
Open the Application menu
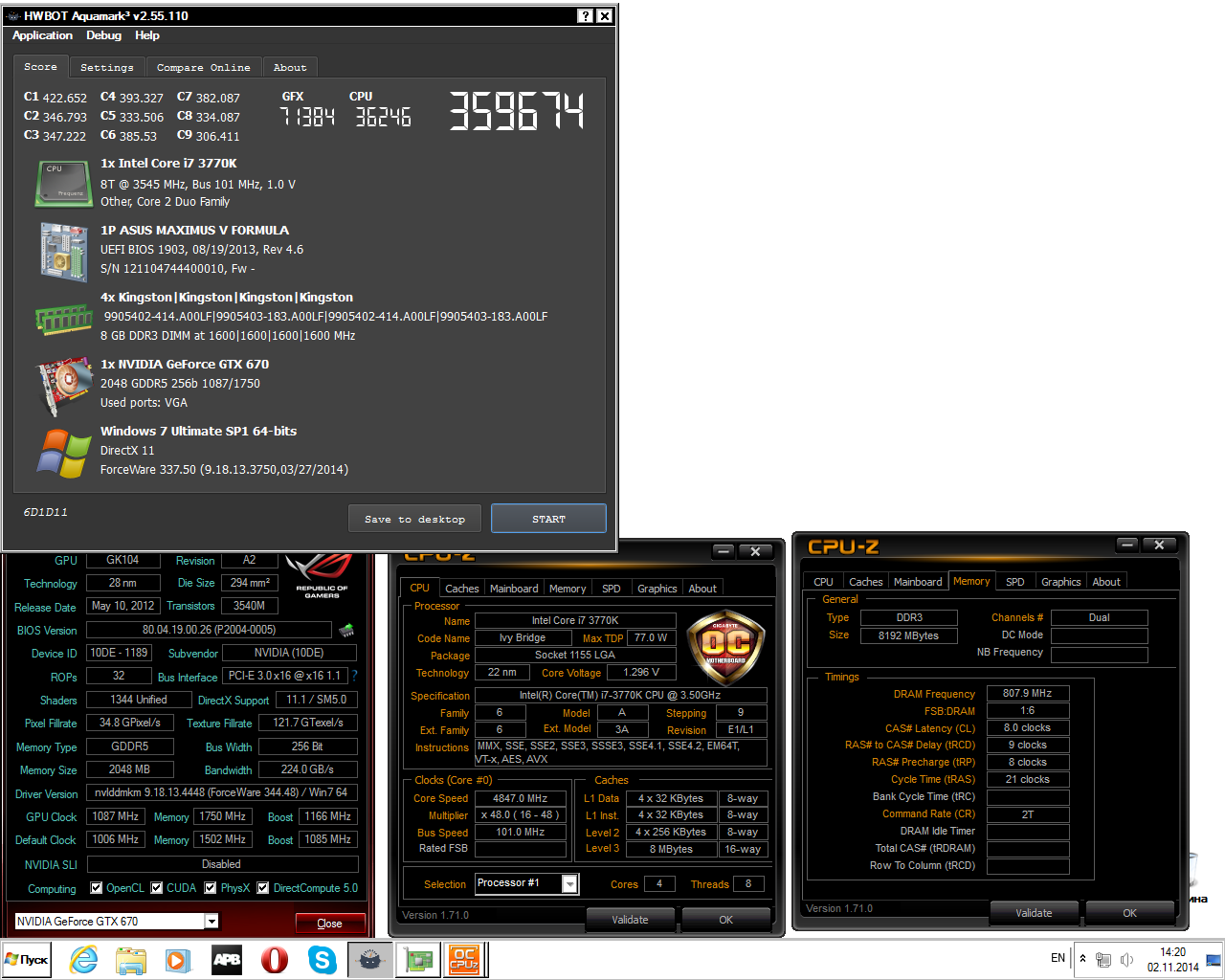tap(42, 35)
